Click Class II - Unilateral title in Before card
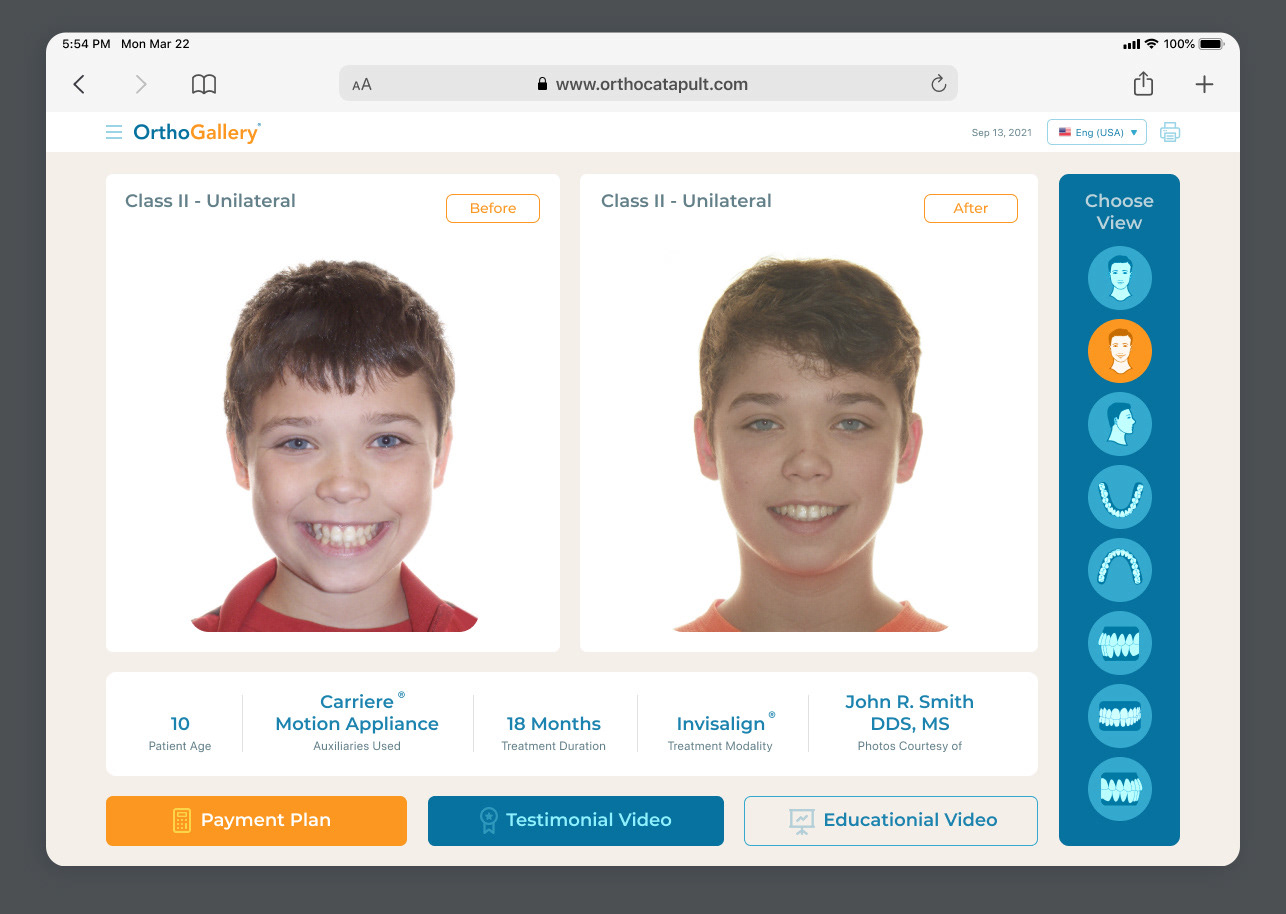Image resolution: width=1286 pixels, height=914 pixels. pos(210,201)
